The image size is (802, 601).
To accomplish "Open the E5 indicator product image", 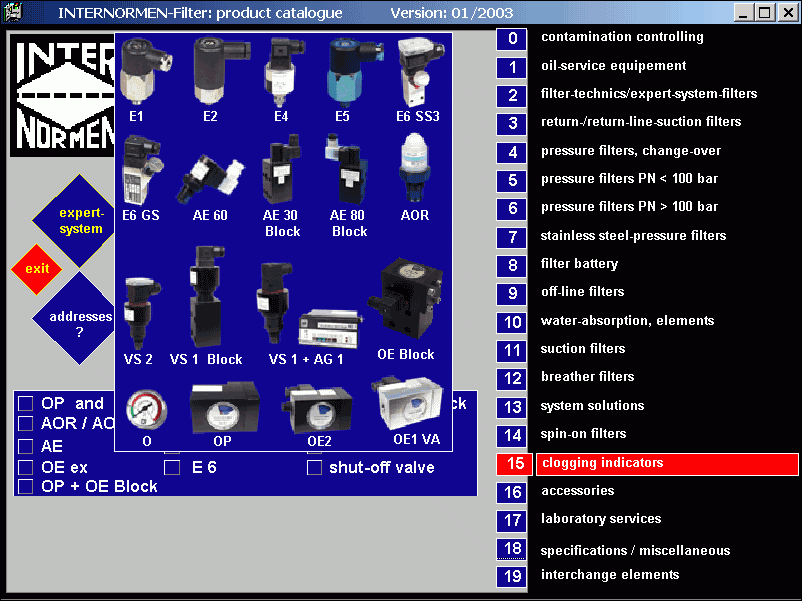I will click(354, 72).
